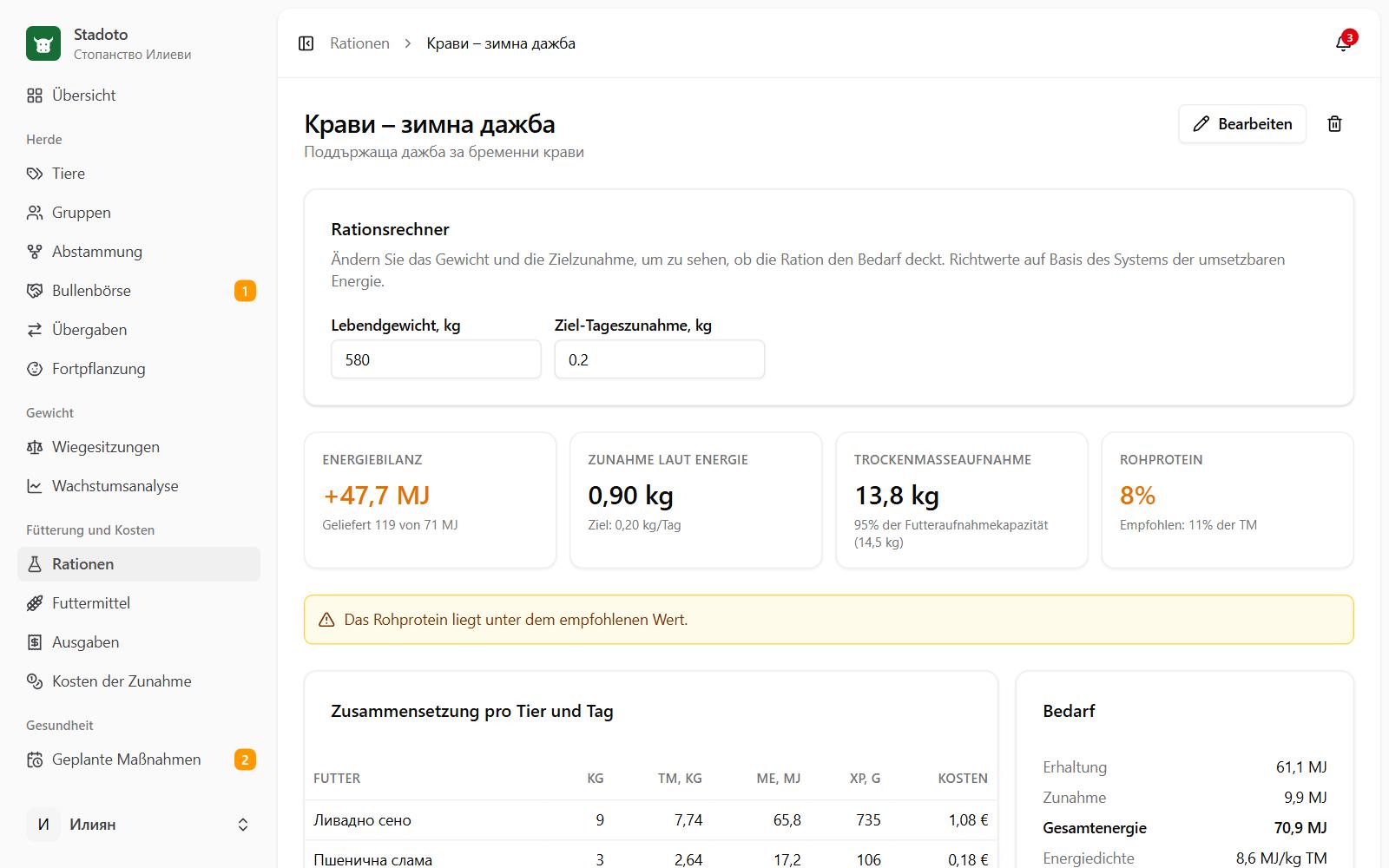
Task: Open Futtermittel from the sidebar
Action: coord(139,603)
